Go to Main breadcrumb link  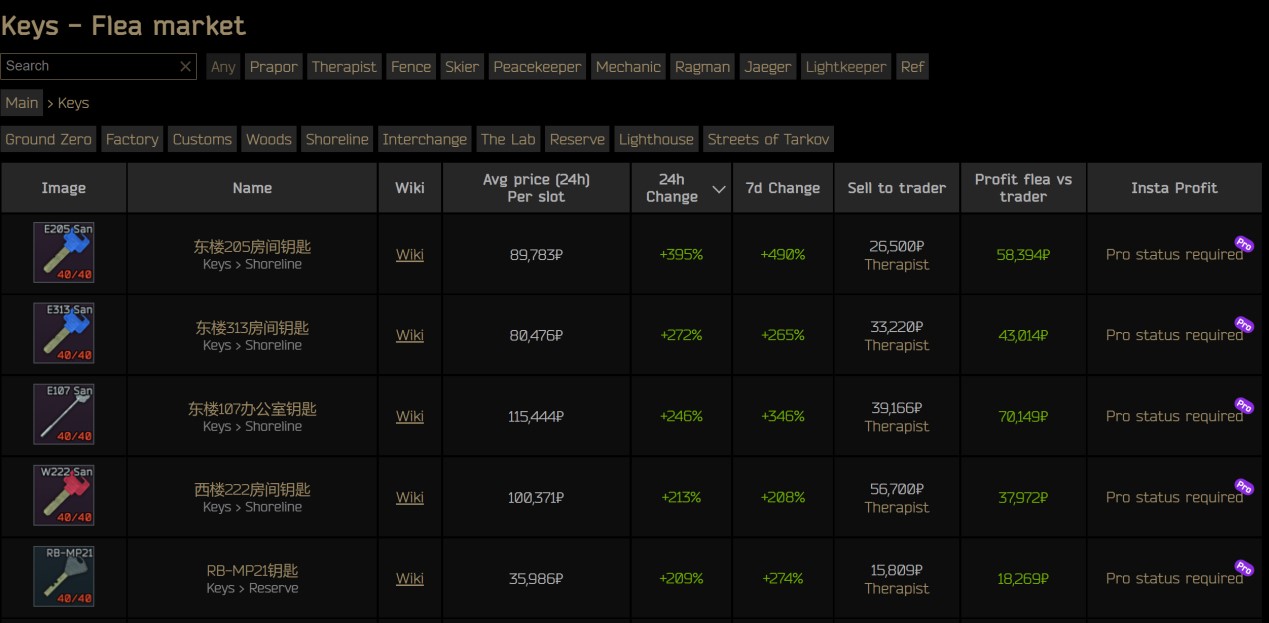click(22, 103)
